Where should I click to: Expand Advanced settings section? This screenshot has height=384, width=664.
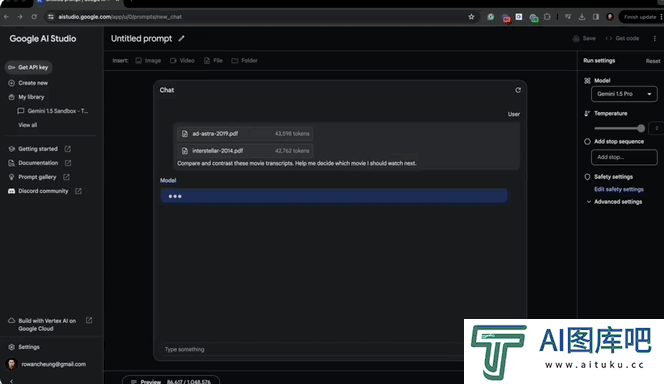coord(614,202)
